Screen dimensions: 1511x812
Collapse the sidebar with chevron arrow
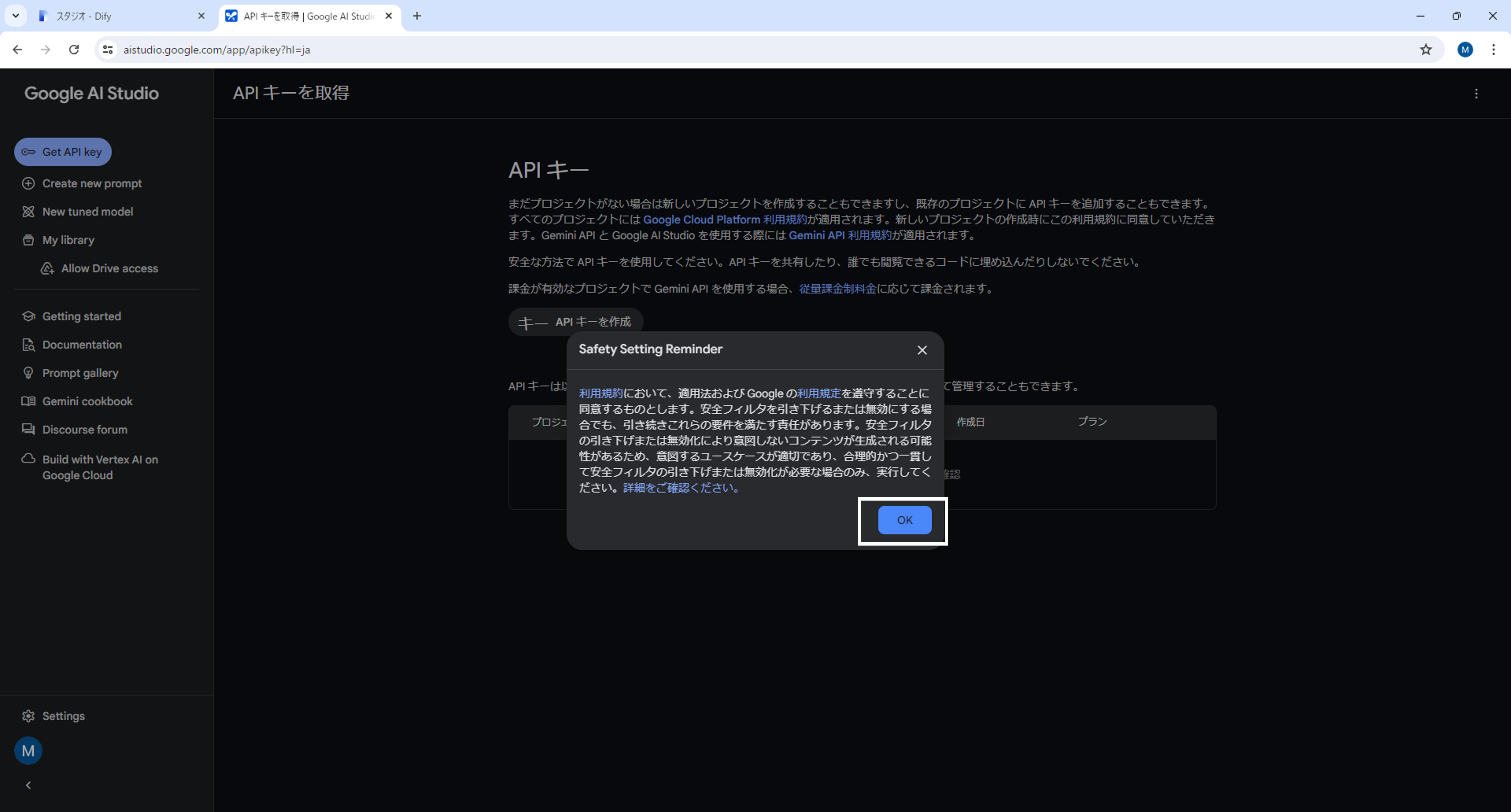pos(28,785)
